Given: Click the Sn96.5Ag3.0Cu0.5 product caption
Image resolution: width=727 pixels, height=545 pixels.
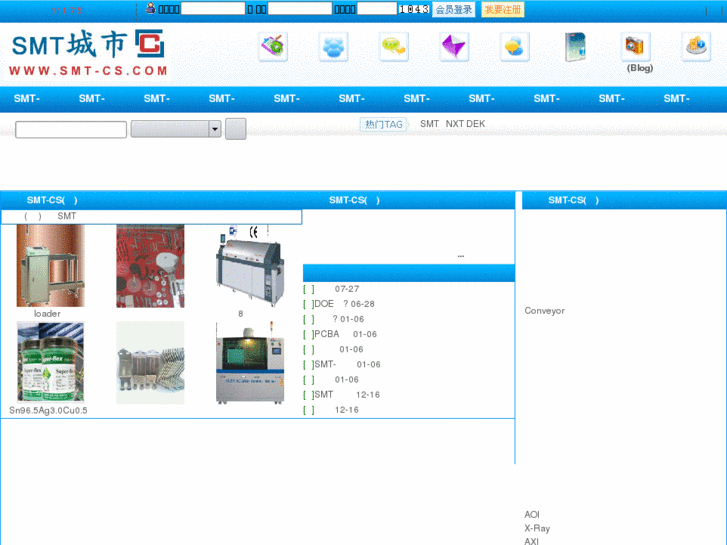Looking at the screenshot, I should (48, 410).
